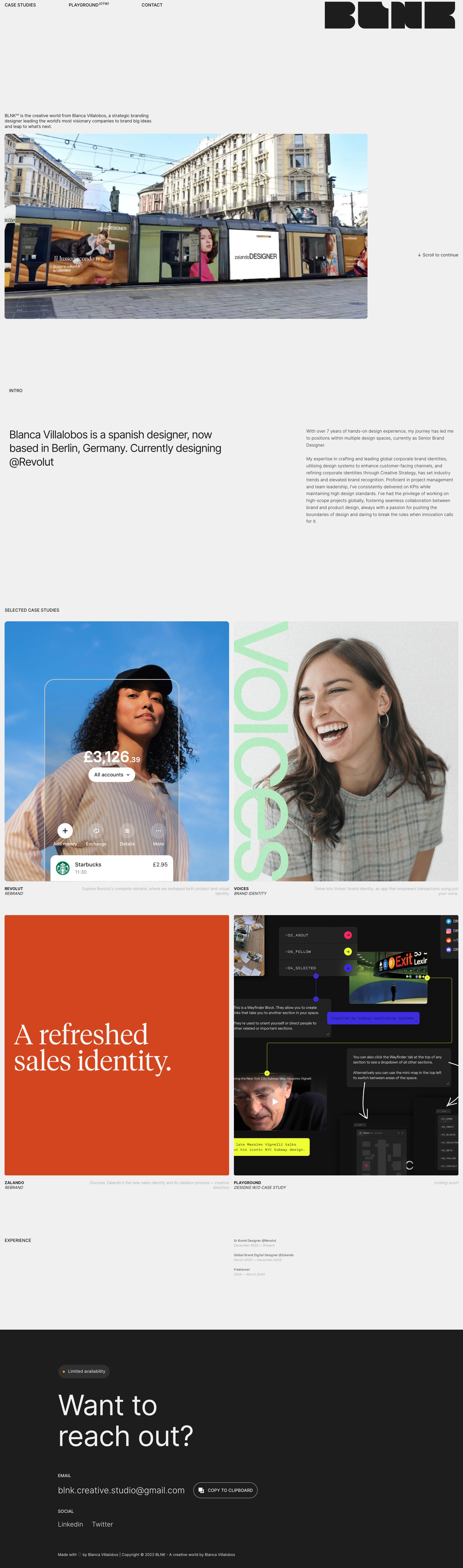Click the Details icon in Revolut mockup

[127, 830]
